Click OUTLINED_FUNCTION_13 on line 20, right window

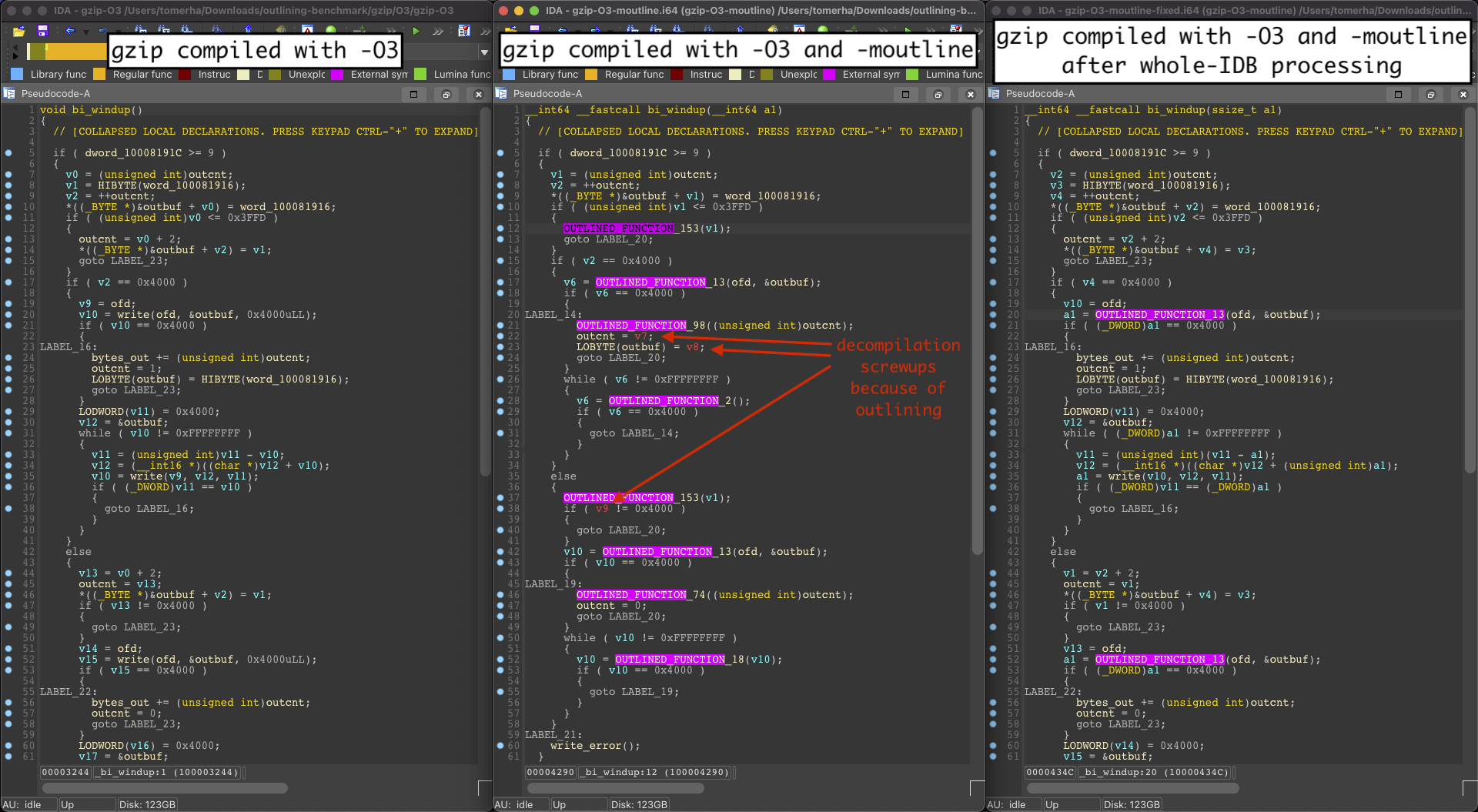[1159, 315]
